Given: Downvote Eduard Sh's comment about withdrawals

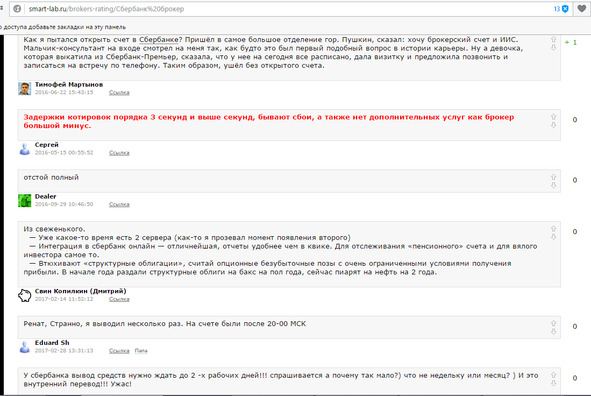Looking at the screenshot, I should [553, 332].
